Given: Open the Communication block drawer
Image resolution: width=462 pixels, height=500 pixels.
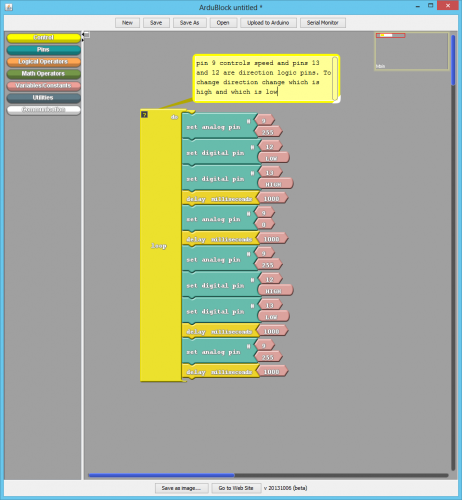Looking at the screenshot, I should coord(44,110).
